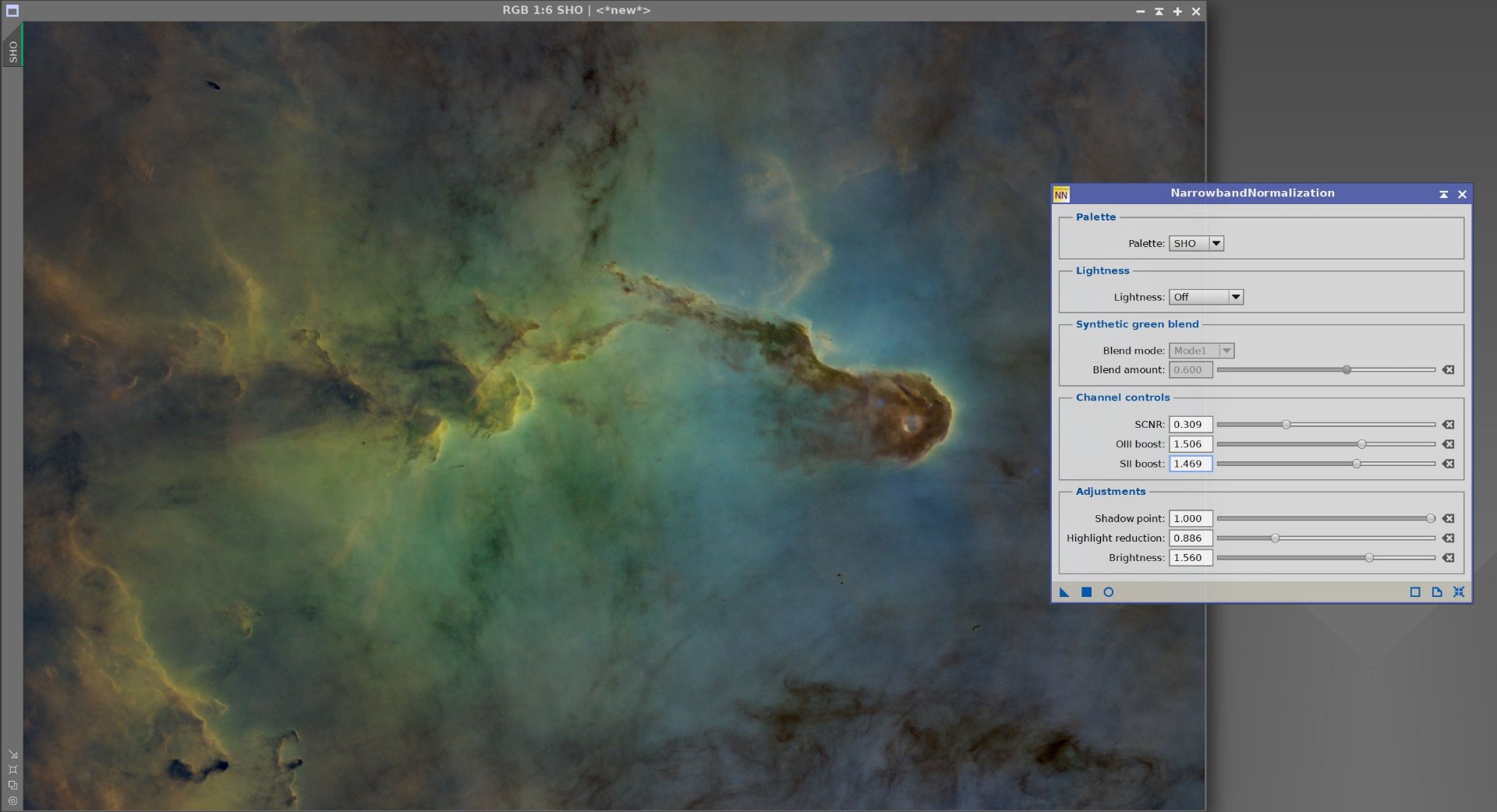Click the Brightness slider handle
The image size is (1497, 812).
tap(1369, 558)
